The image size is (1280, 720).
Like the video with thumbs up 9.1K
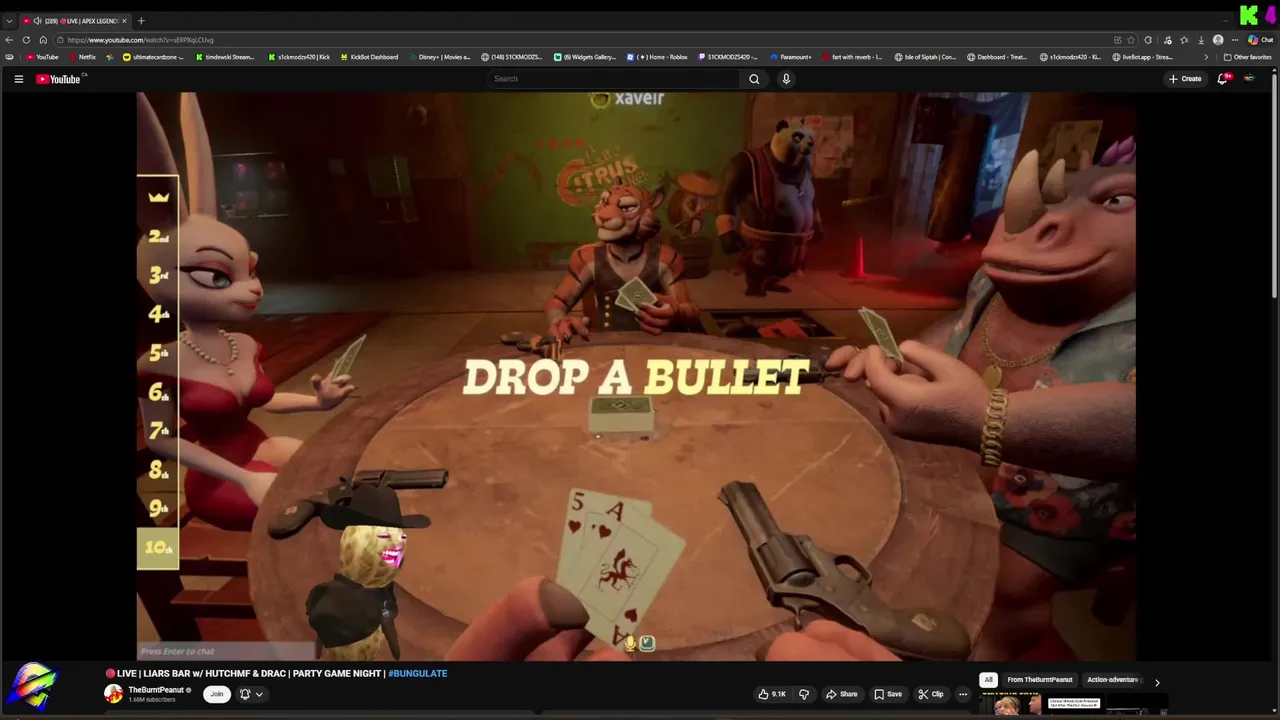point(772,694)
